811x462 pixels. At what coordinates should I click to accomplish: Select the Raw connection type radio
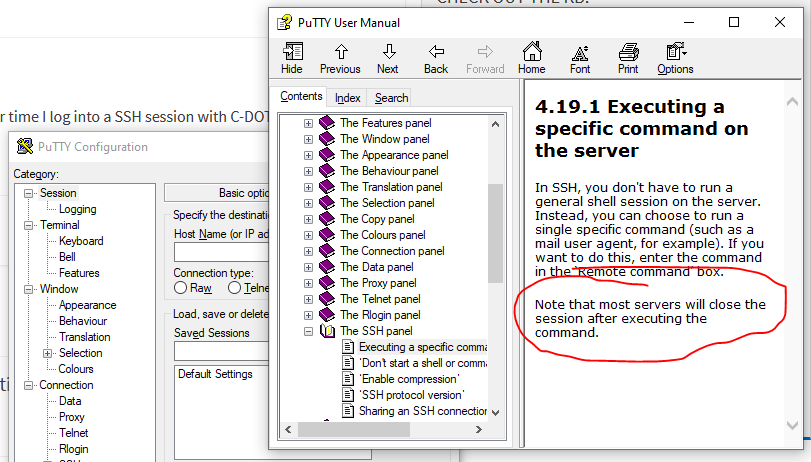[x=181, y=288]
